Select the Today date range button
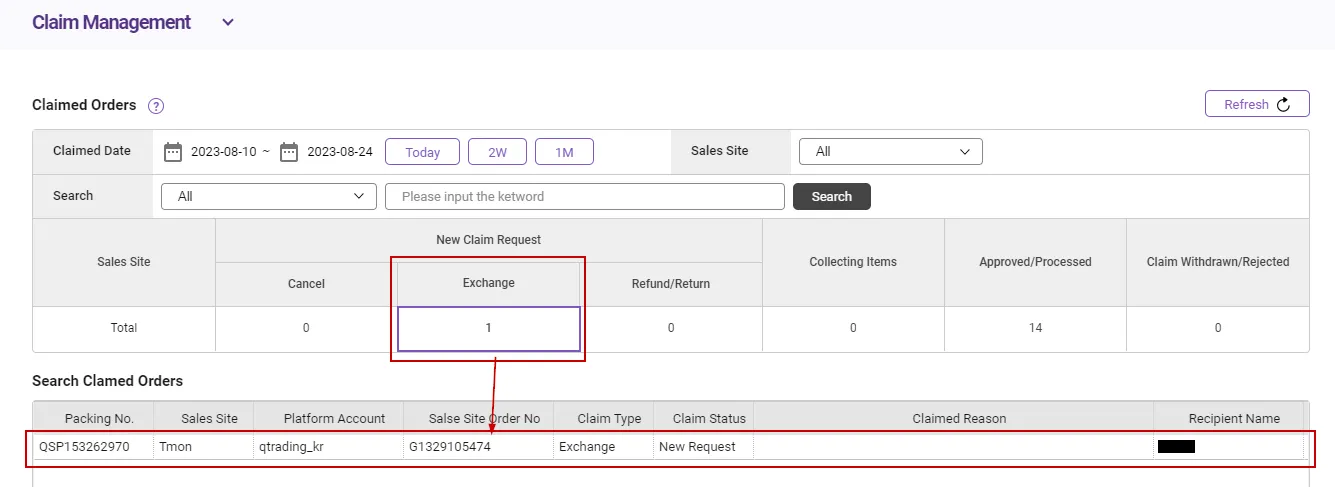This screenshot has height=487, width=1335. [x=422, y=152]
